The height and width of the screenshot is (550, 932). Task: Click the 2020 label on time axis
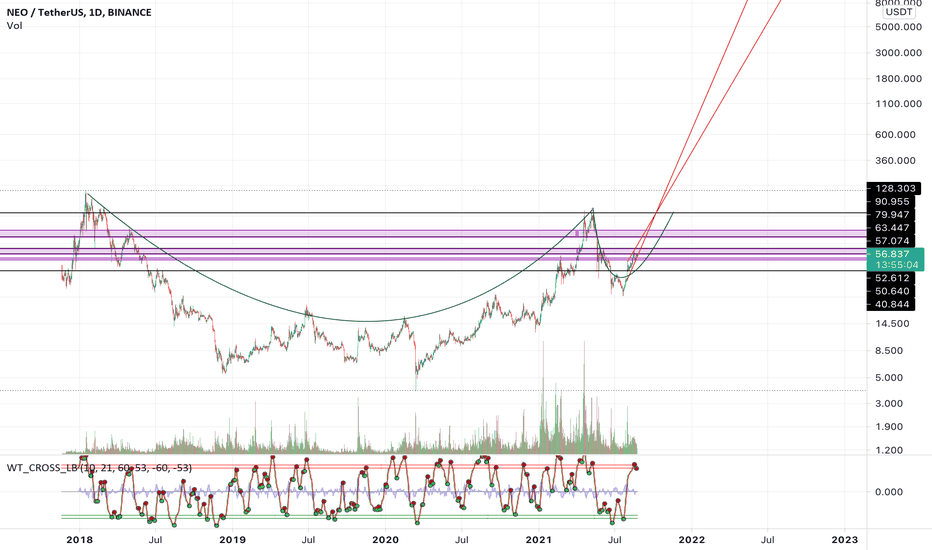tap(385, 540)
